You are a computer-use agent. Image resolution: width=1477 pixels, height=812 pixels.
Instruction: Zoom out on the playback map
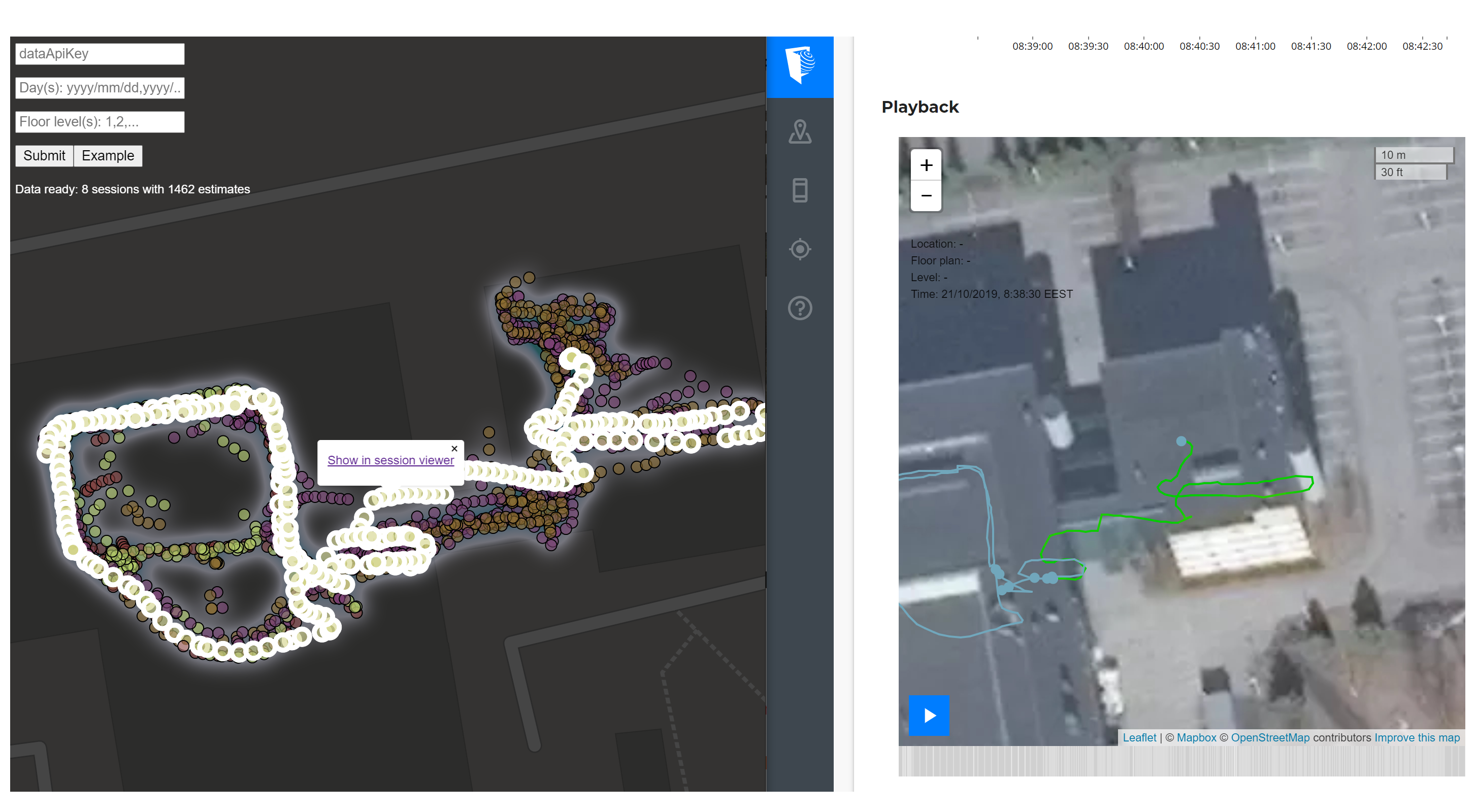[926, 196]
